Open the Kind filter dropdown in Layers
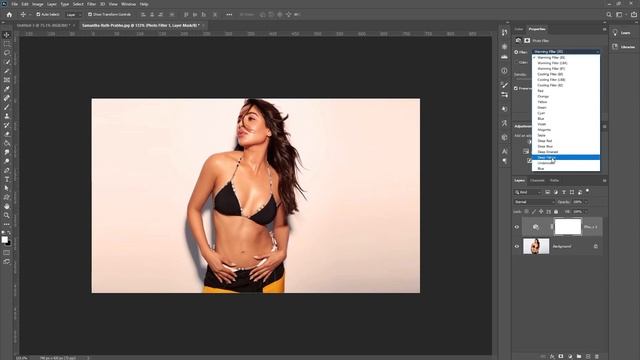 (527, 192)
